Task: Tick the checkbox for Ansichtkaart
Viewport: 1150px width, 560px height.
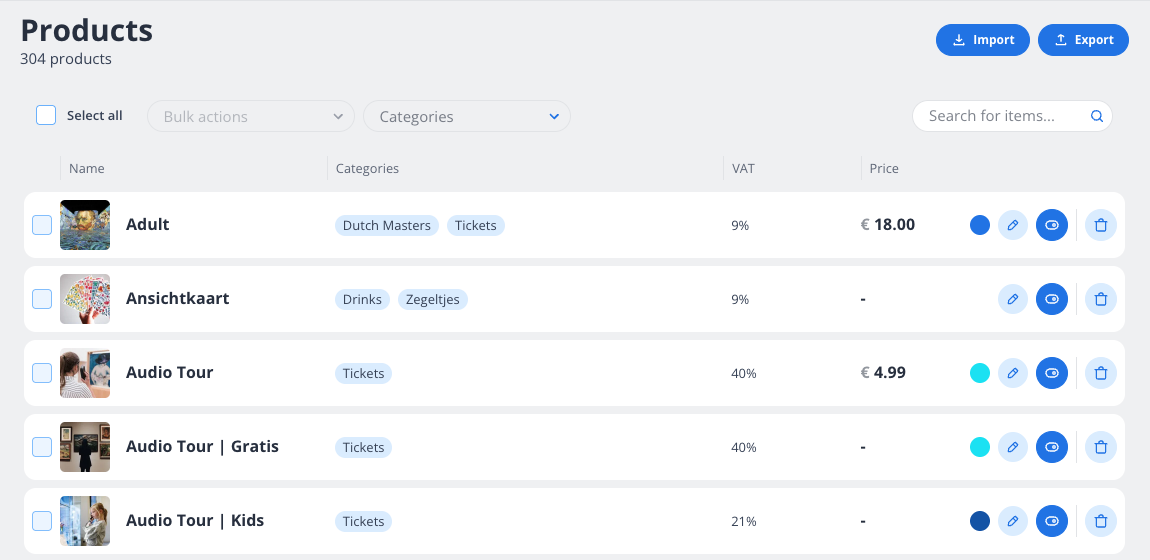Action: pyautogui.click(x=42, y=299)
